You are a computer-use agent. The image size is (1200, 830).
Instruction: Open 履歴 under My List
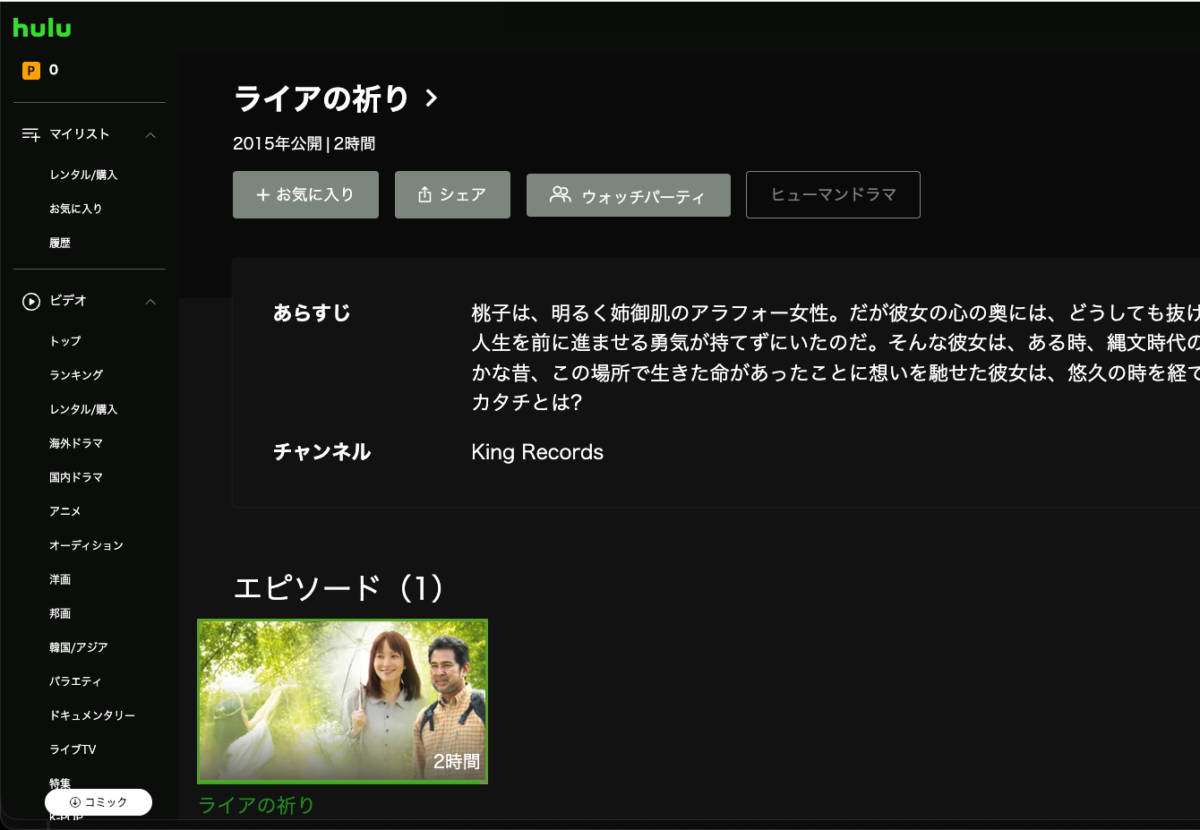point(60,243)
